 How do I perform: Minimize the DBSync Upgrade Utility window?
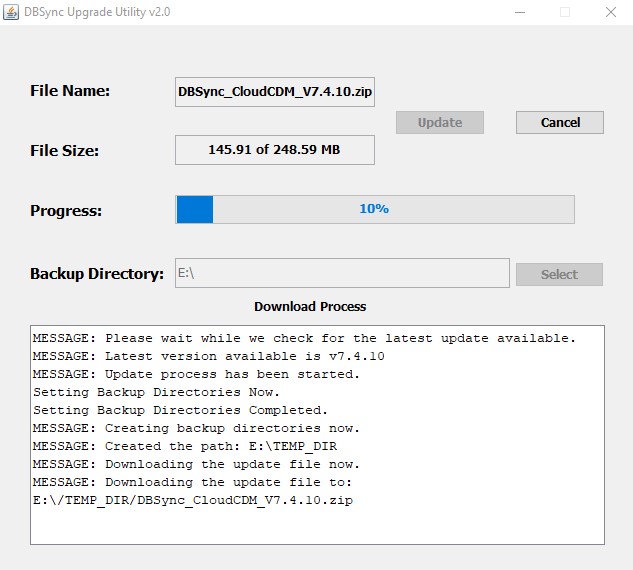519,12
